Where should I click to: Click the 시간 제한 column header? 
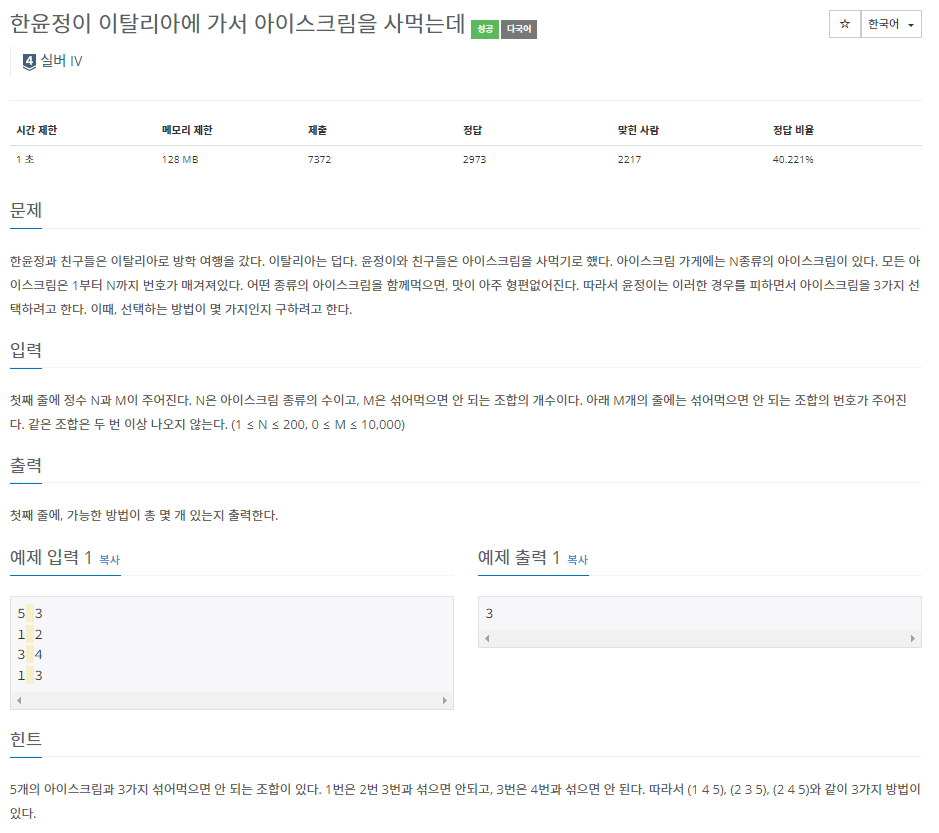[x=37, y=130]
